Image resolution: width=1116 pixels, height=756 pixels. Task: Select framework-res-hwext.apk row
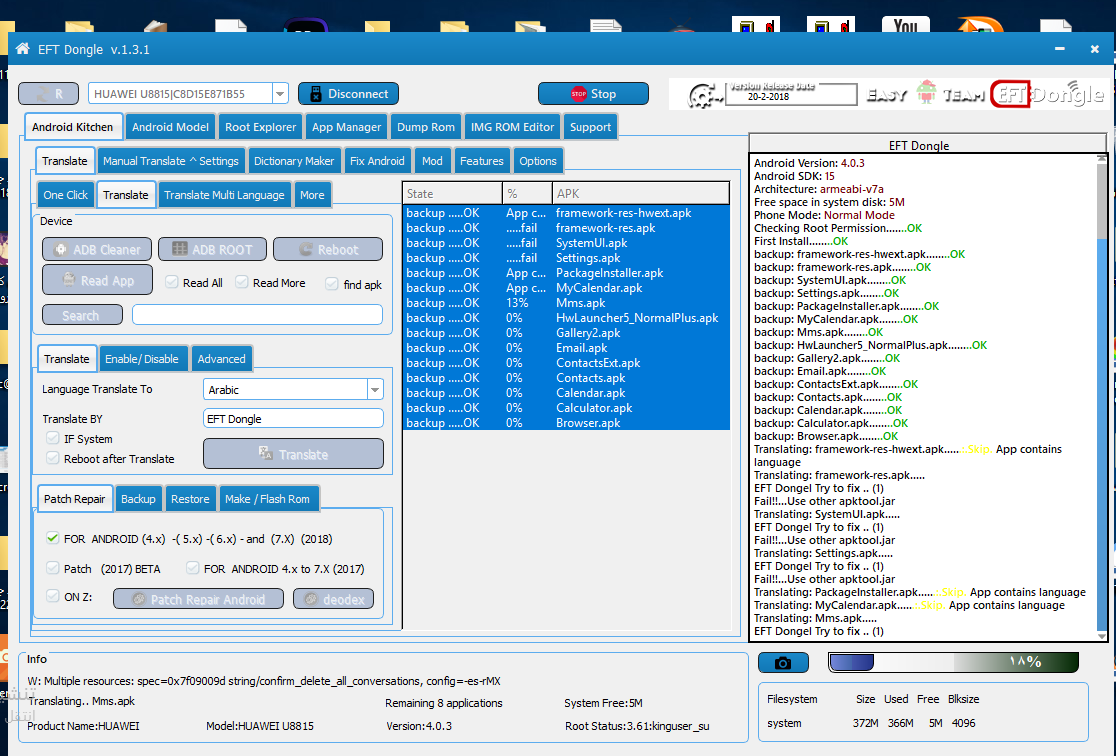click(x=567, y=213)
